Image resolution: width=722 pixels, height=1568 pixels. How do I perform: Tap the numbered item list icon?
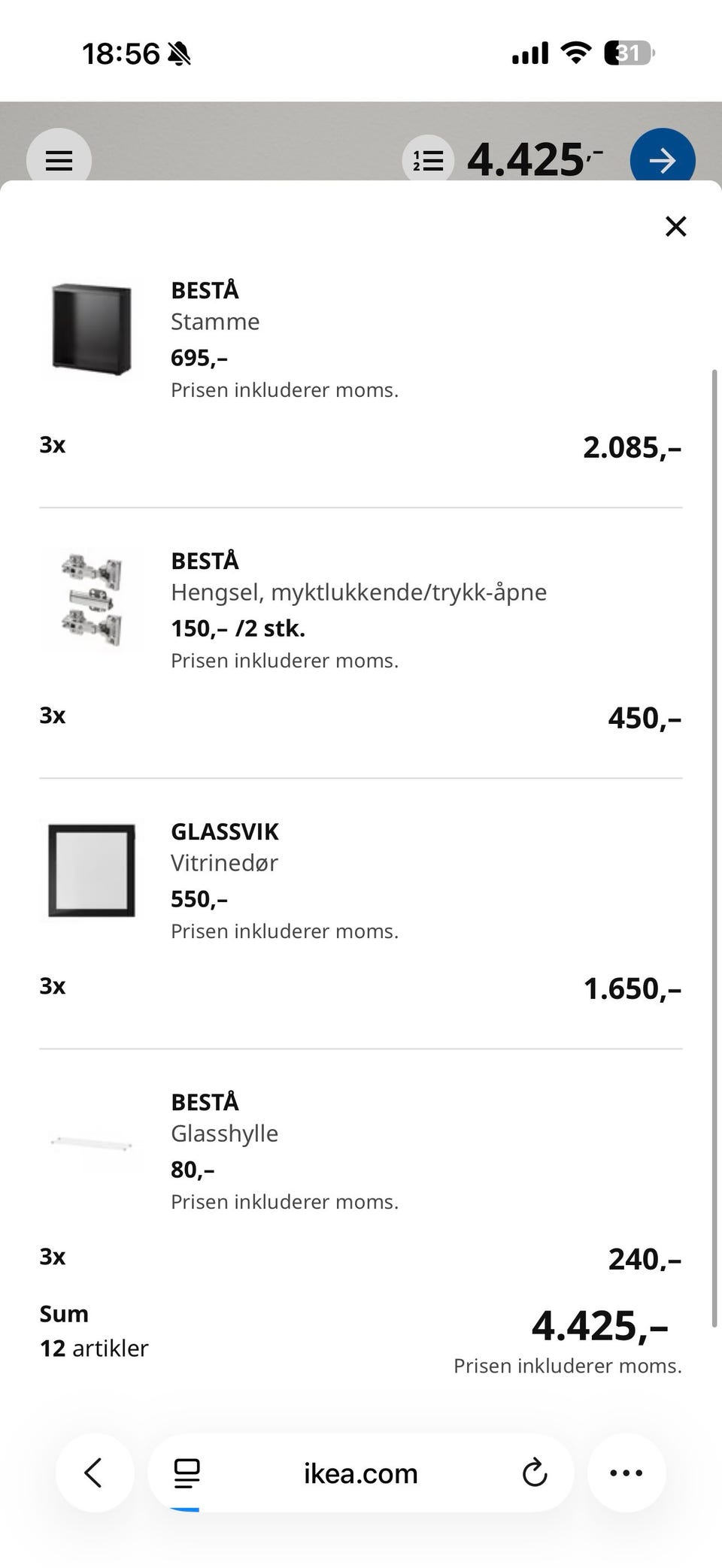point(429,160)
